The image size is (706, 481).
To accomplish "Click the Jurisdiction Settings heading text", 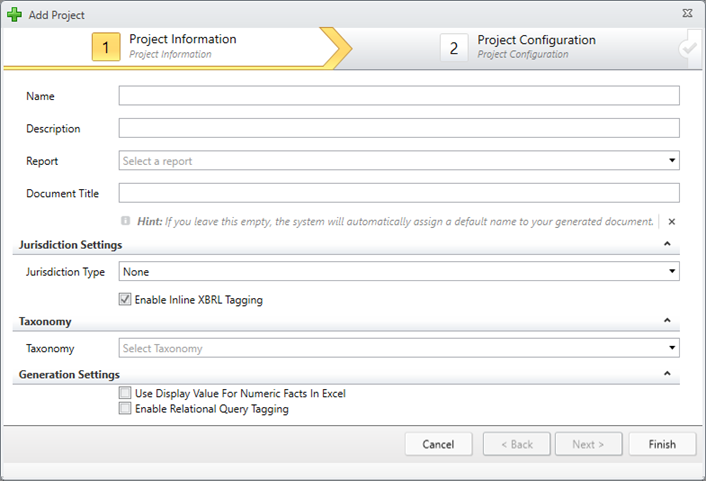I will click(70, 245).
